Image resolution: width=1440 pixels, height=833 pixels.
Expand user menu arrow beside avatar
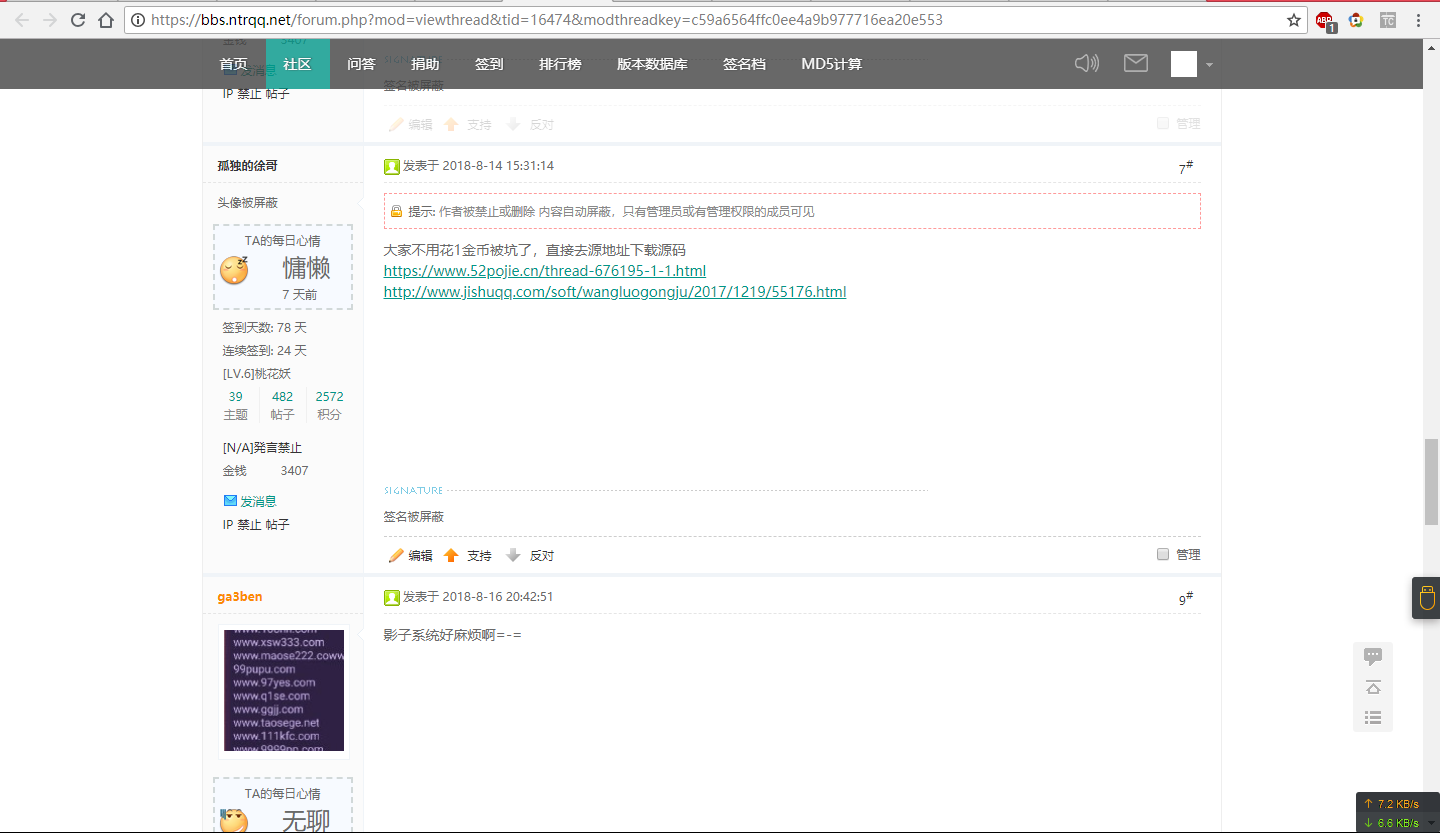pos(1209,65)
